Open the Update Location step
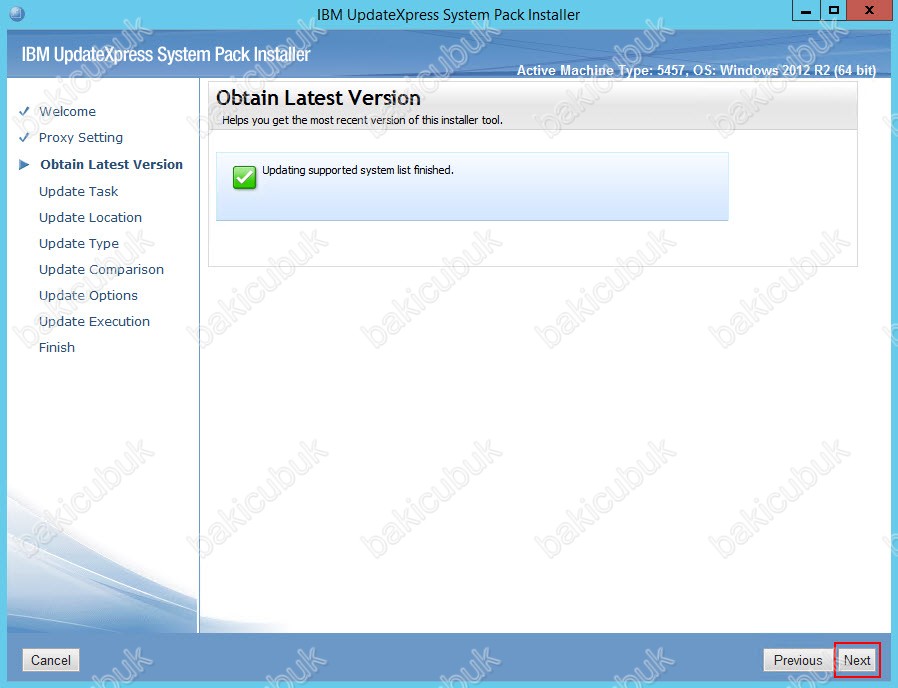Screen dimensions: 898x688 tap(90, 217)
